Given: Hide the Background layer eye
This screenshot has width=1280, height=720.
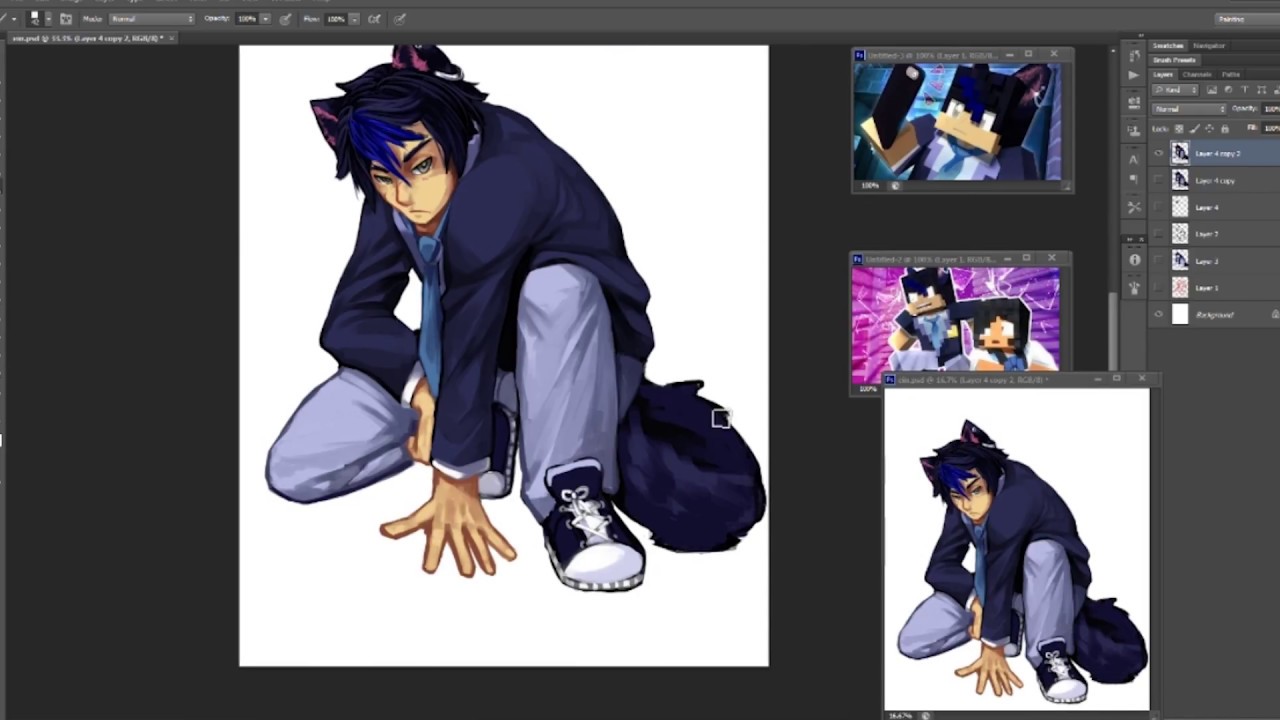Looking at the screenshot, I should pos(1158,314).
